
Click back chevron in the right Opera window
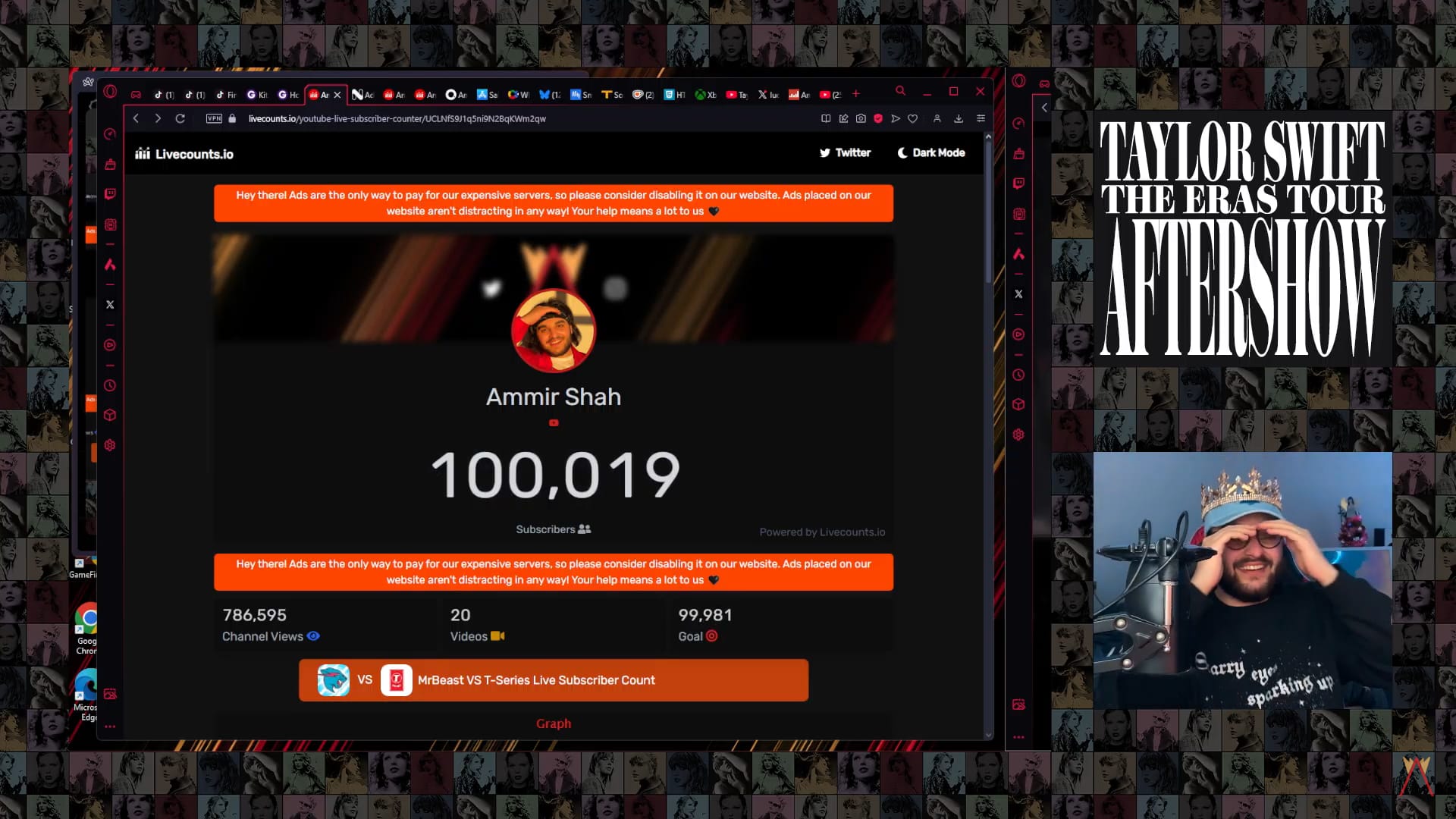(1044, 108)
